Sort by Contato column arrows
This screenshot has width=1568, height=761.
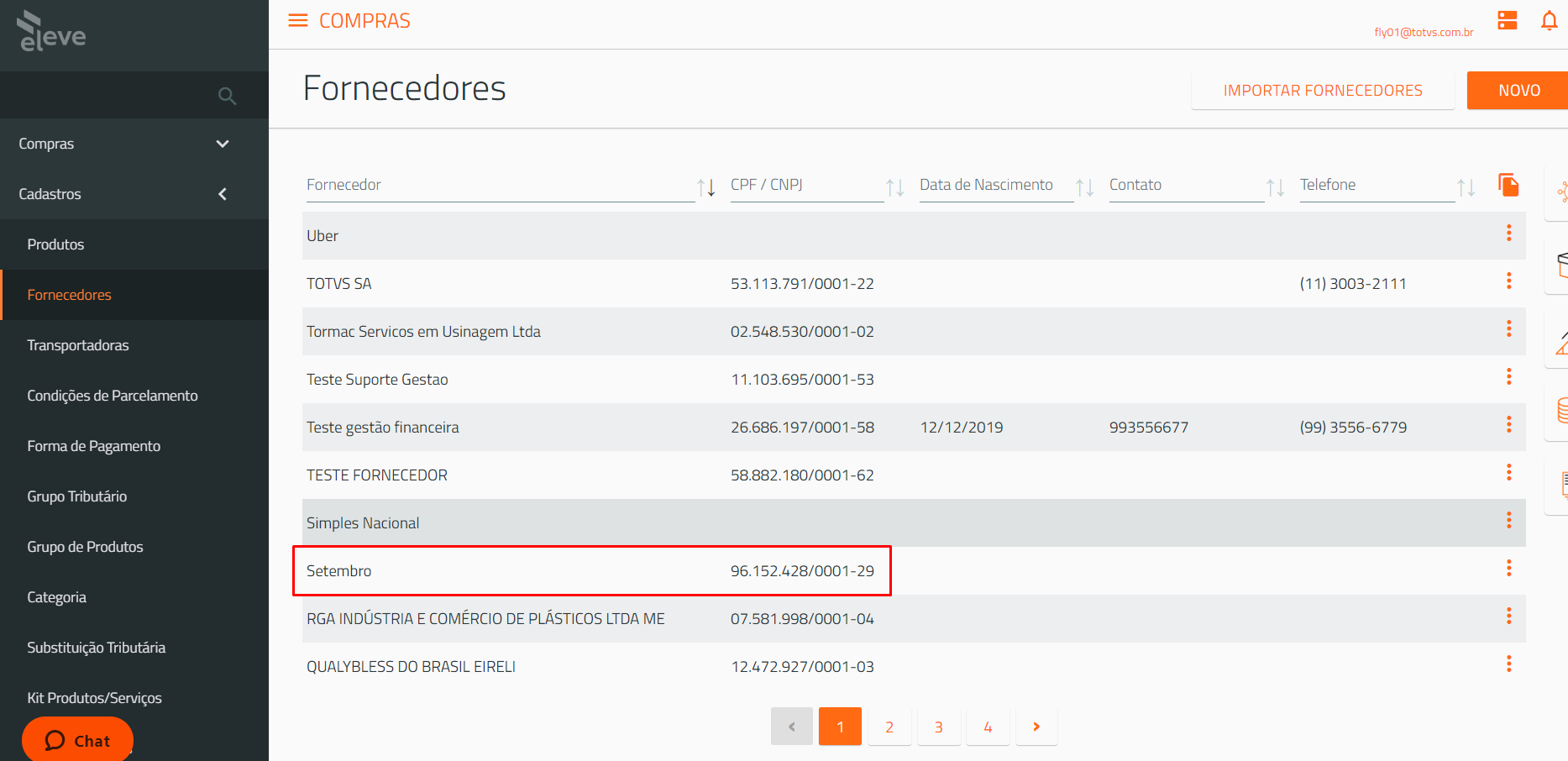1276,187
